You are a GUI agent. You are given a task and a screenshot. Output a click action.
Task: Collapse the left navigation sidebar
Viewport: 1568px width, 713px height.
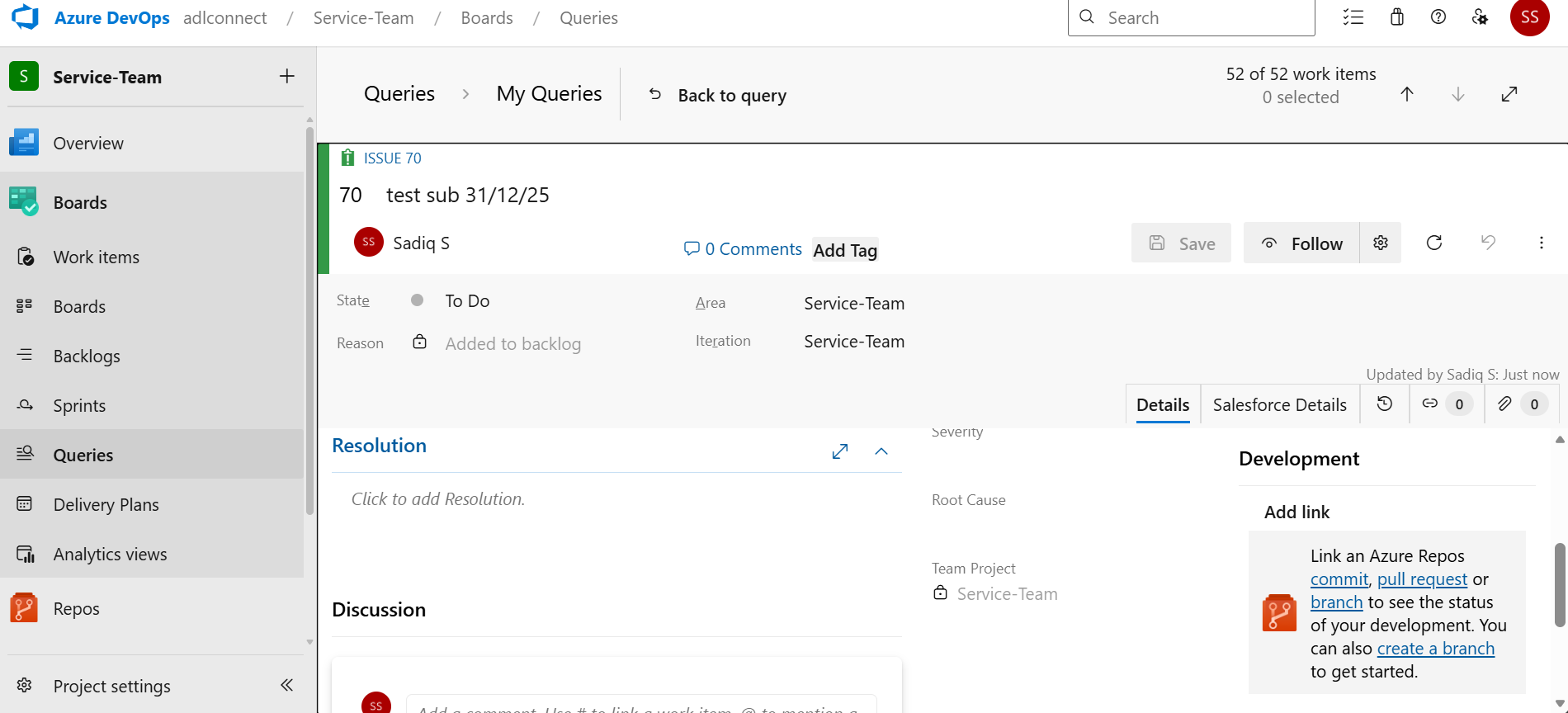[286, 685]
